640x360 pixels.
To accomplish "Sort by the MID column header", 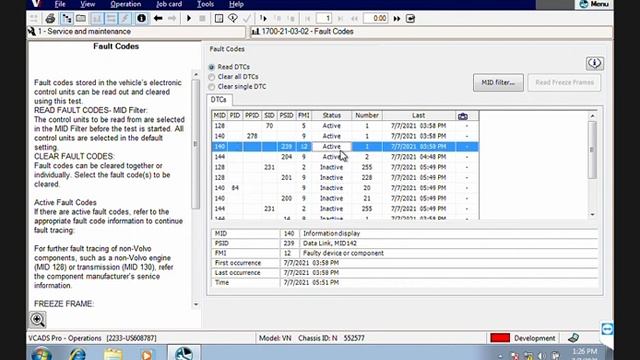I will tap(220, 116).
